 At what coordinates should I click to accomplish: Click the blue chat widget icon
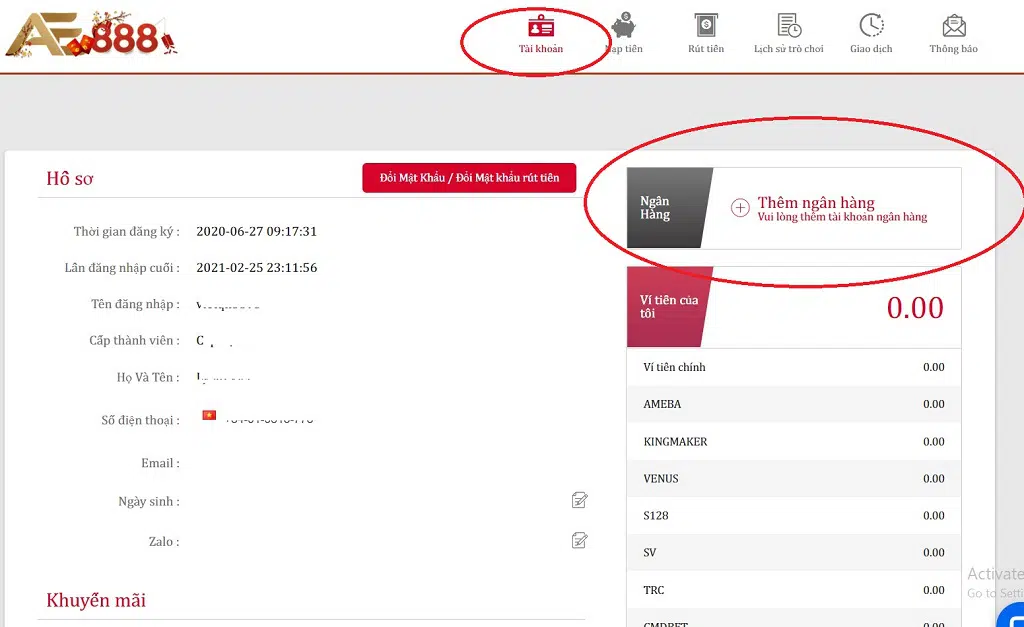click(x=1012, y=616)
